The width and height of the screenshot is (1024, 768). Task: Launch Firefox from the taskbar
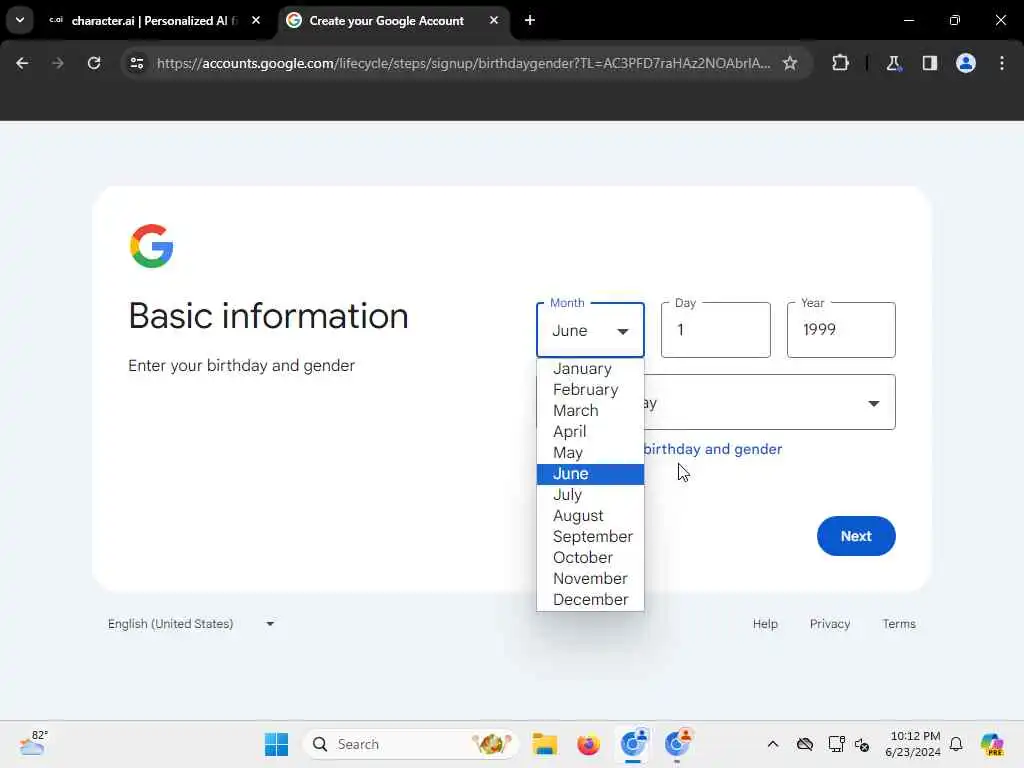[x=588, y=744]
